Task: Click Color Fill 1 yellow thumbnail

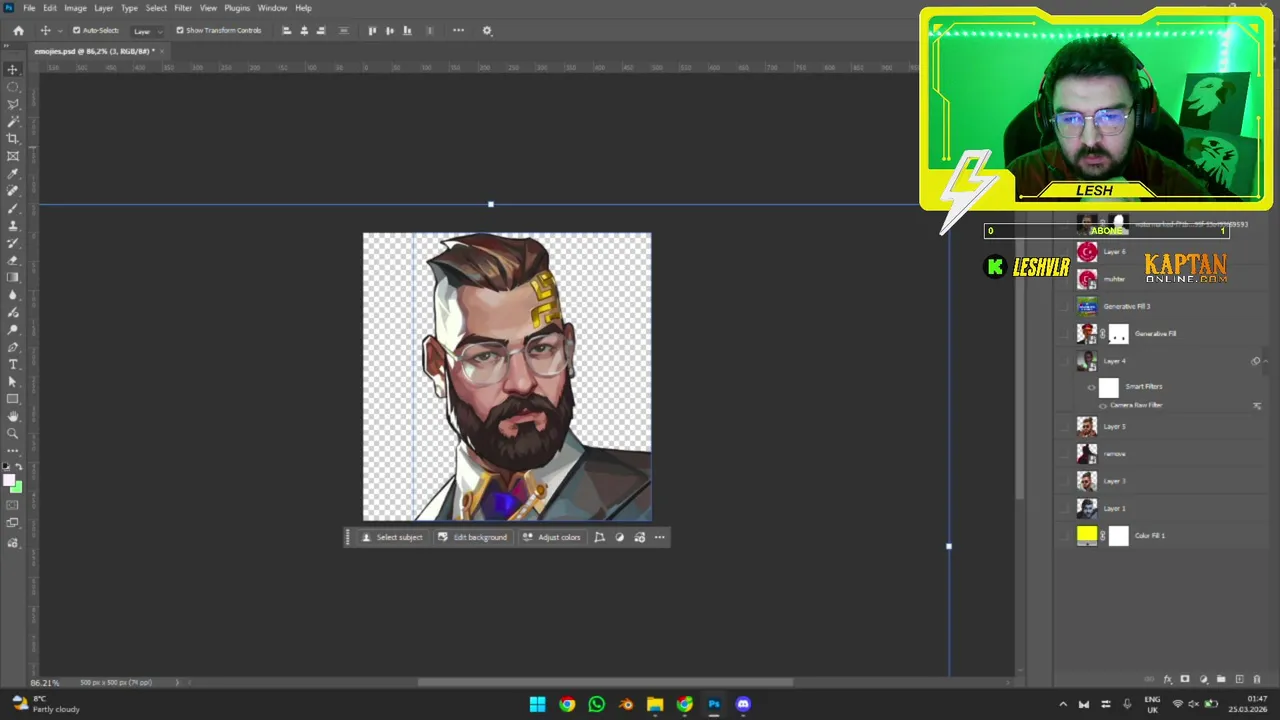Action: pos(1087,535)
